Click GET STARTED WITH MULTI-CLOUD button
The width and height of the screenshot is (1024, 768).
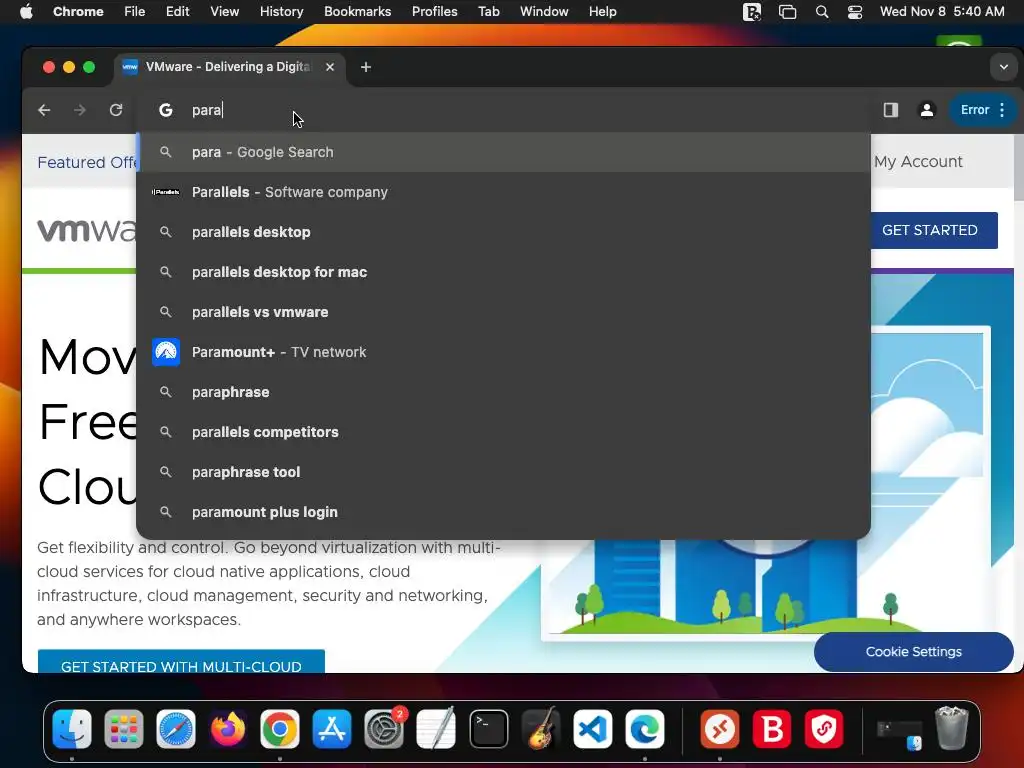click(x=181, y=662)
